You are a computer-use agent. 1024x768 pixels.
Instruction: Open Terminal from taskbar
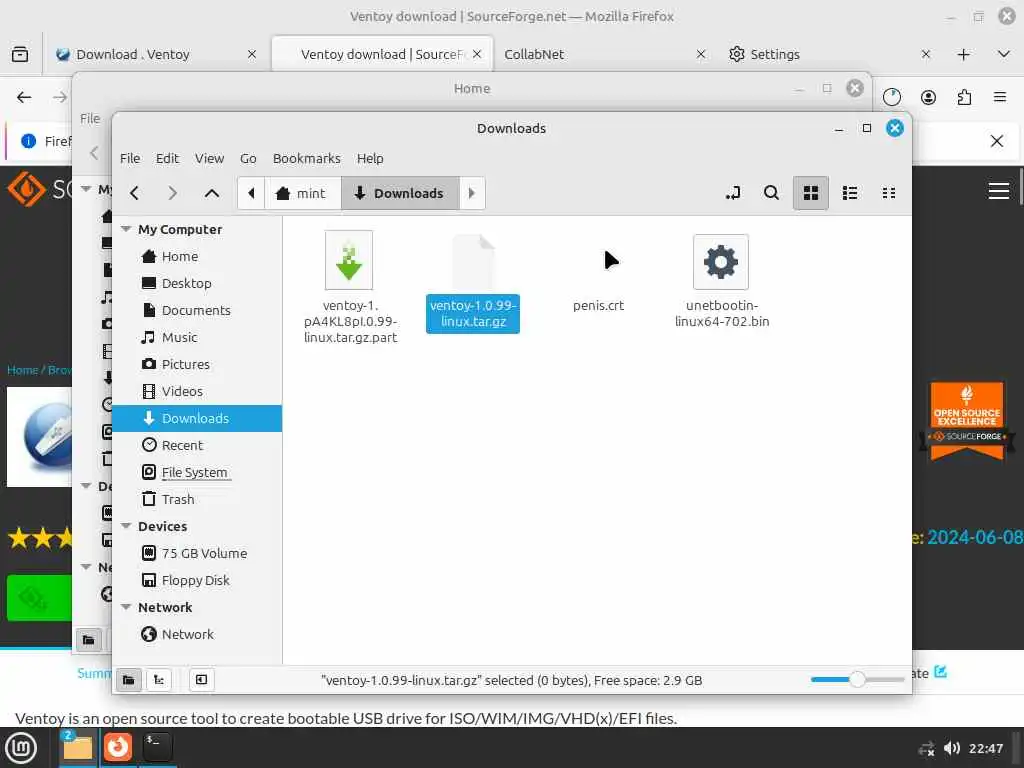(x=157, y=748)
